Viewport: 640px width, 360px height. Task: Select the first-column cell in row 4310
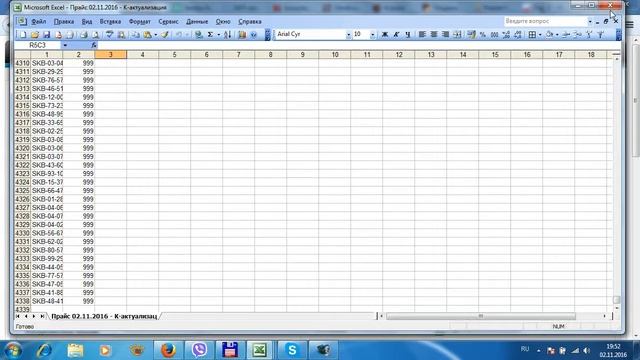pos(47,63)
